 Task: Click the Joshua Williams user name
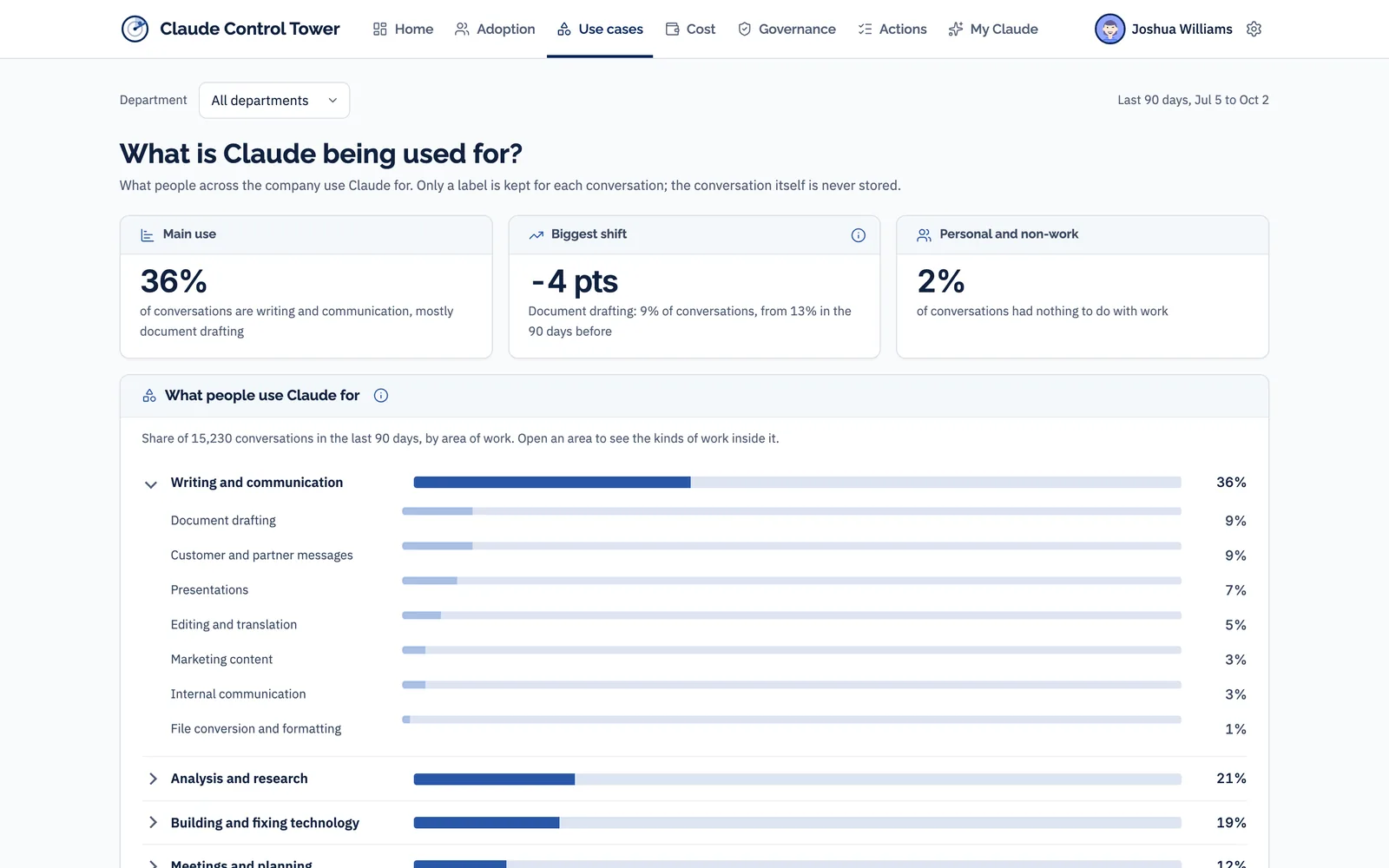1182,29
